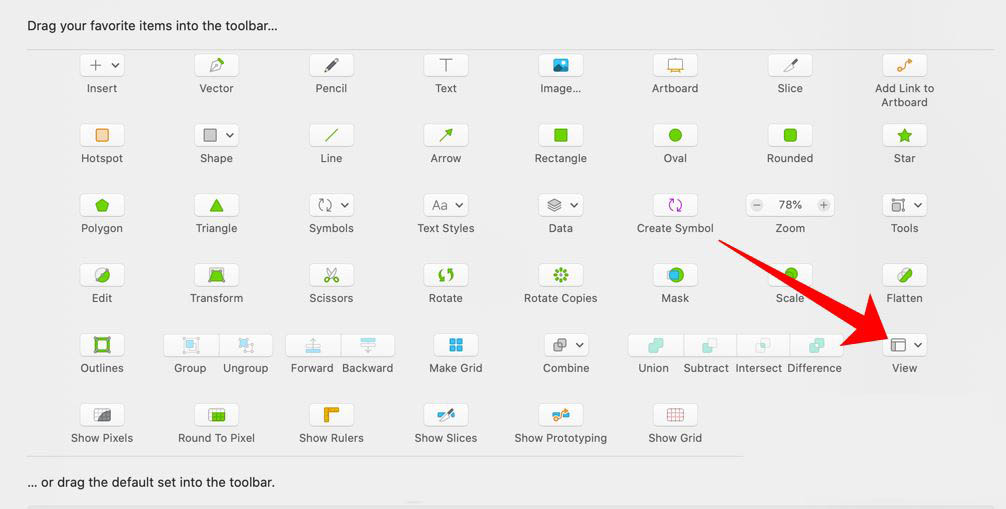
Task: Pick the Line tool icon
Action: pos(331,135)
